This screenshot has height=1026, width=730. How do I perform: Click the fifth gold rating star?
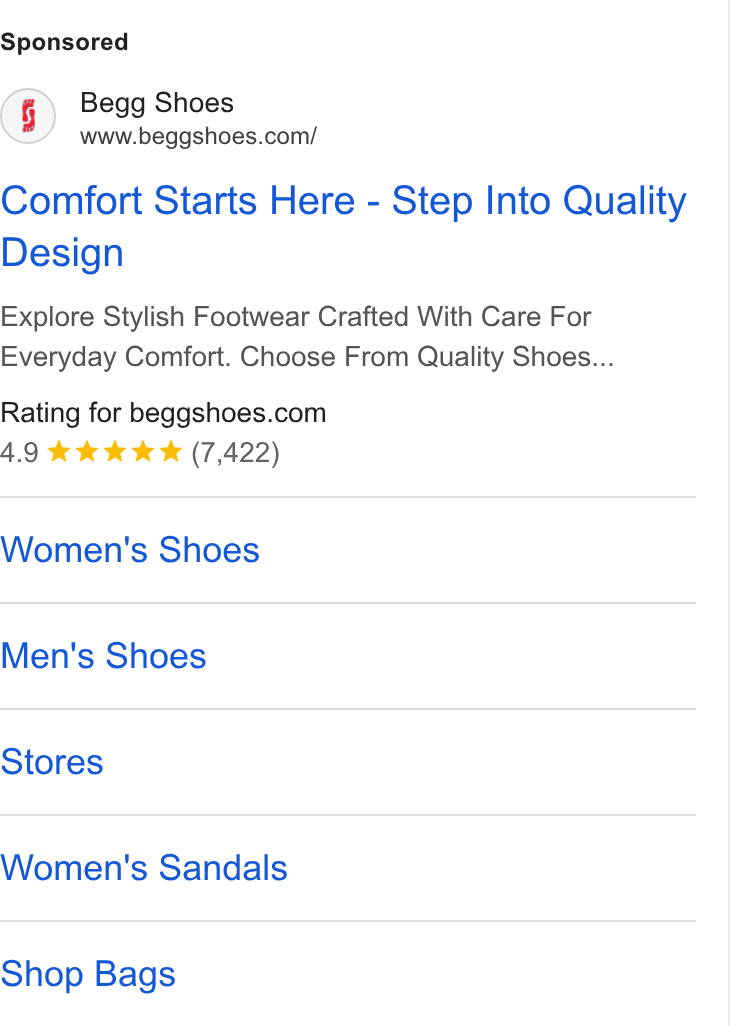pyautogui.click(x=171, y=451)
